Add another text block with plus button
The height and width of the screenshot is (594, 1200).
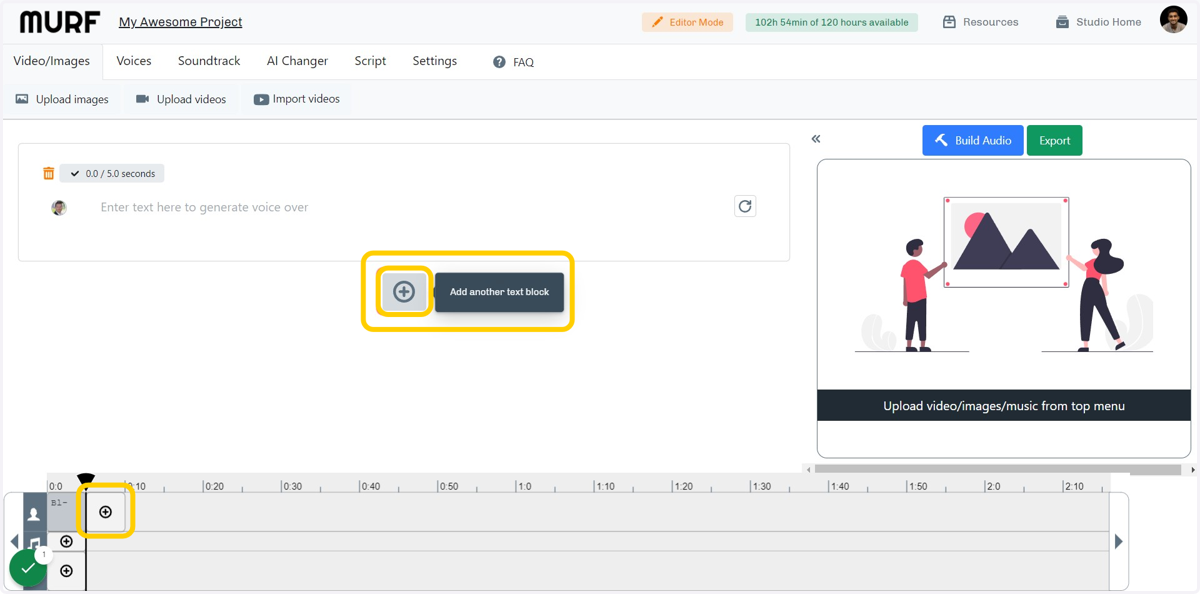[404, 292]
